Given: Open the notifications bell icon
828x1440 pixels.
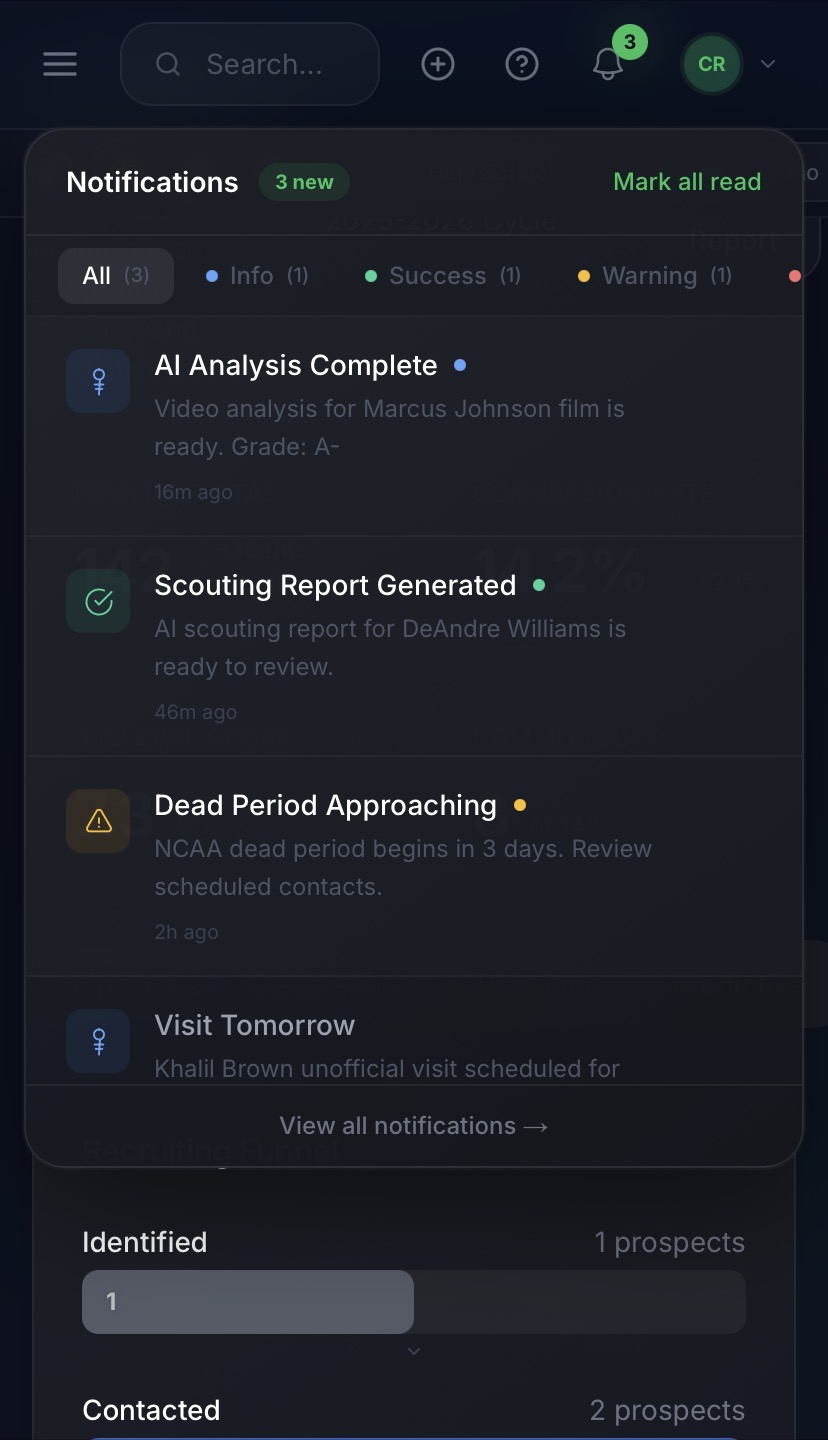Looking at the screenshot, I should [607, 64].
